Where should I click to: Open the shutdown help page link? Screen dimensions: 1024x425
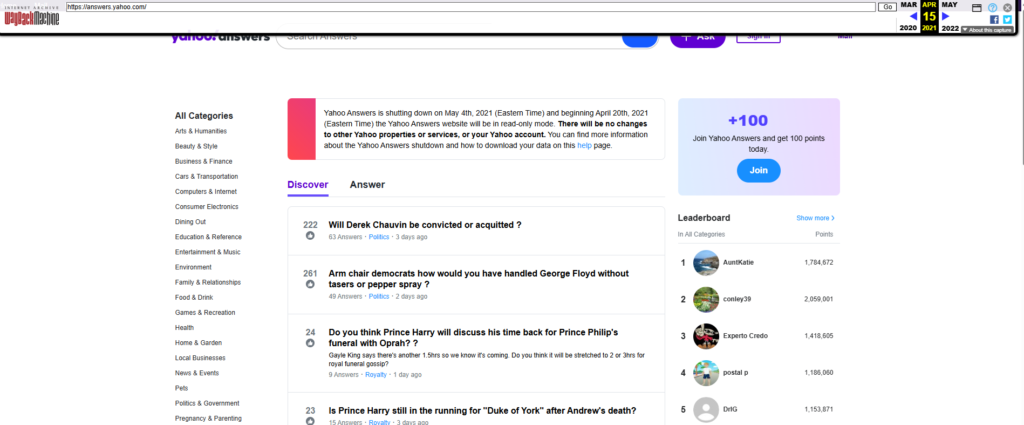point(584,146)
